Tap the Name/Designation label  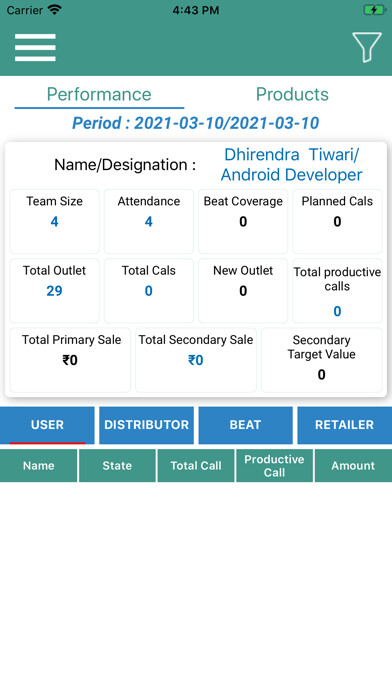(x=125, y=165)
